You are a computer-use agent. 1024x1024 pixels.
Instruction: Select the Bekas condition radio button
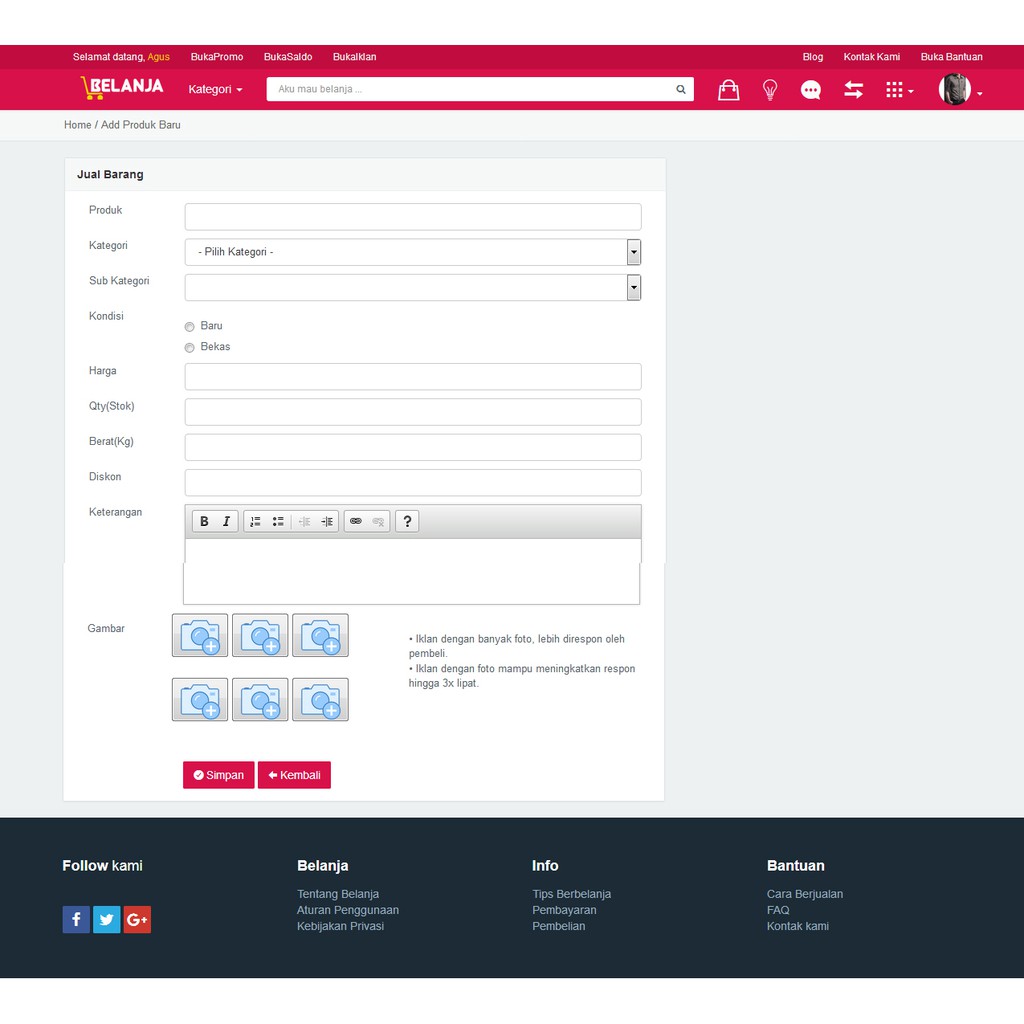[x=189, y=347]
